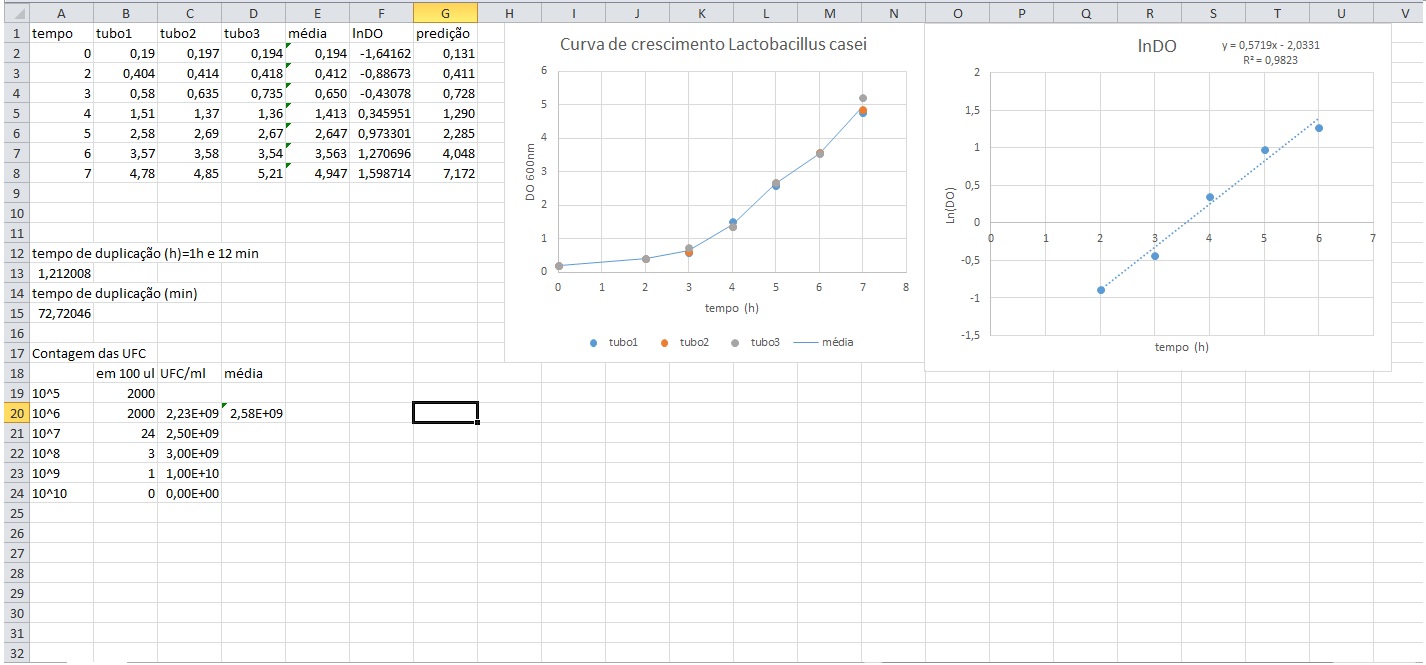This screenshot has height=665, width=1426.
Task: Click the tubo2 legend entry
Action: coord(686,342)
